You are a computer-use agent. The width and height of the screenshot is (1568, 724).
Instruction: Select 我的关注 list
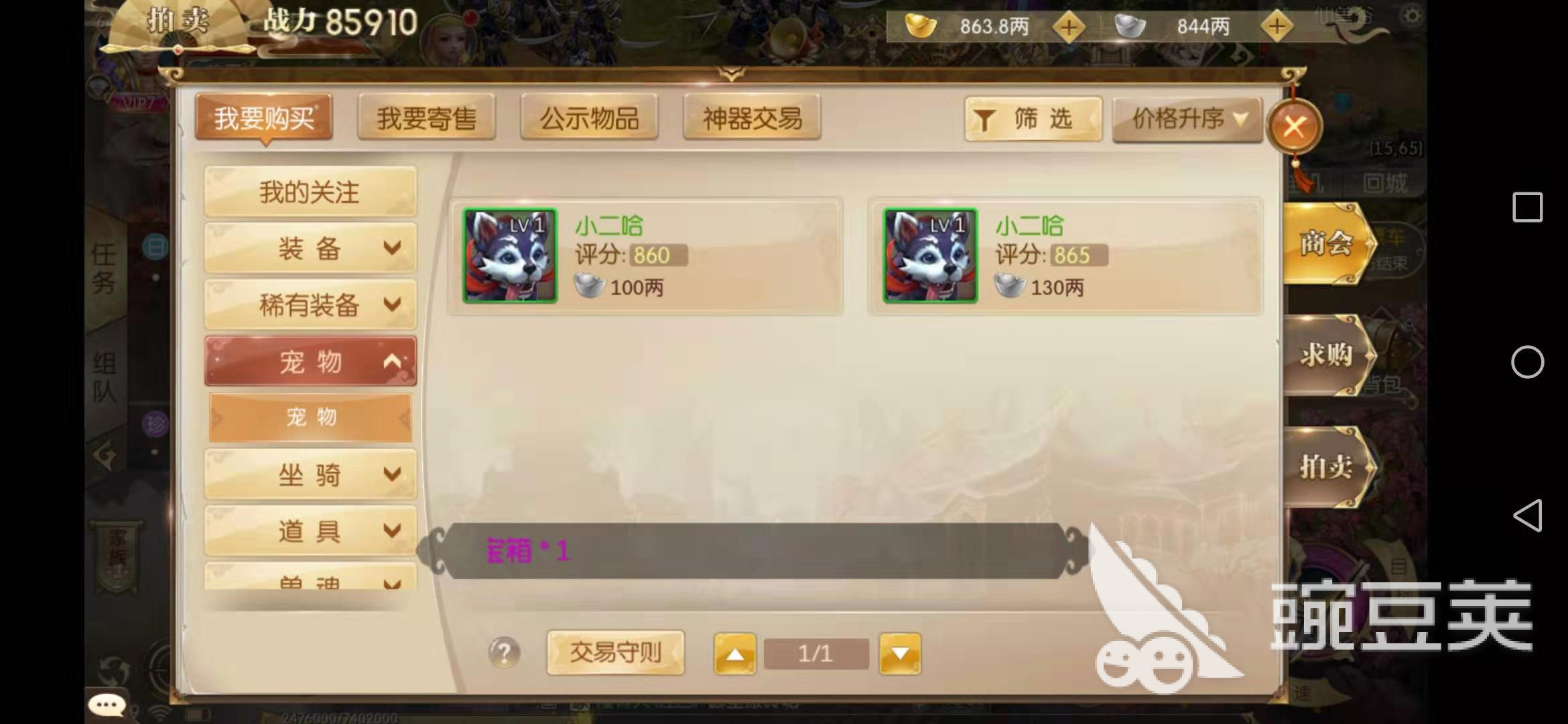click(x=310, y=192)
